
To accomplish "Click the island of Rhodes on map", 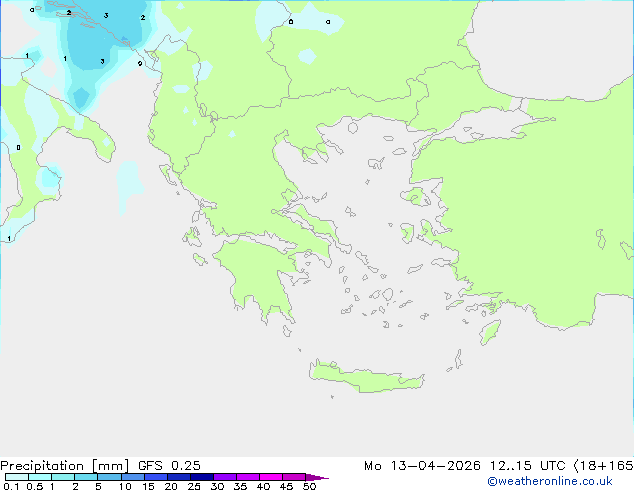I will [x=490, y=332].
